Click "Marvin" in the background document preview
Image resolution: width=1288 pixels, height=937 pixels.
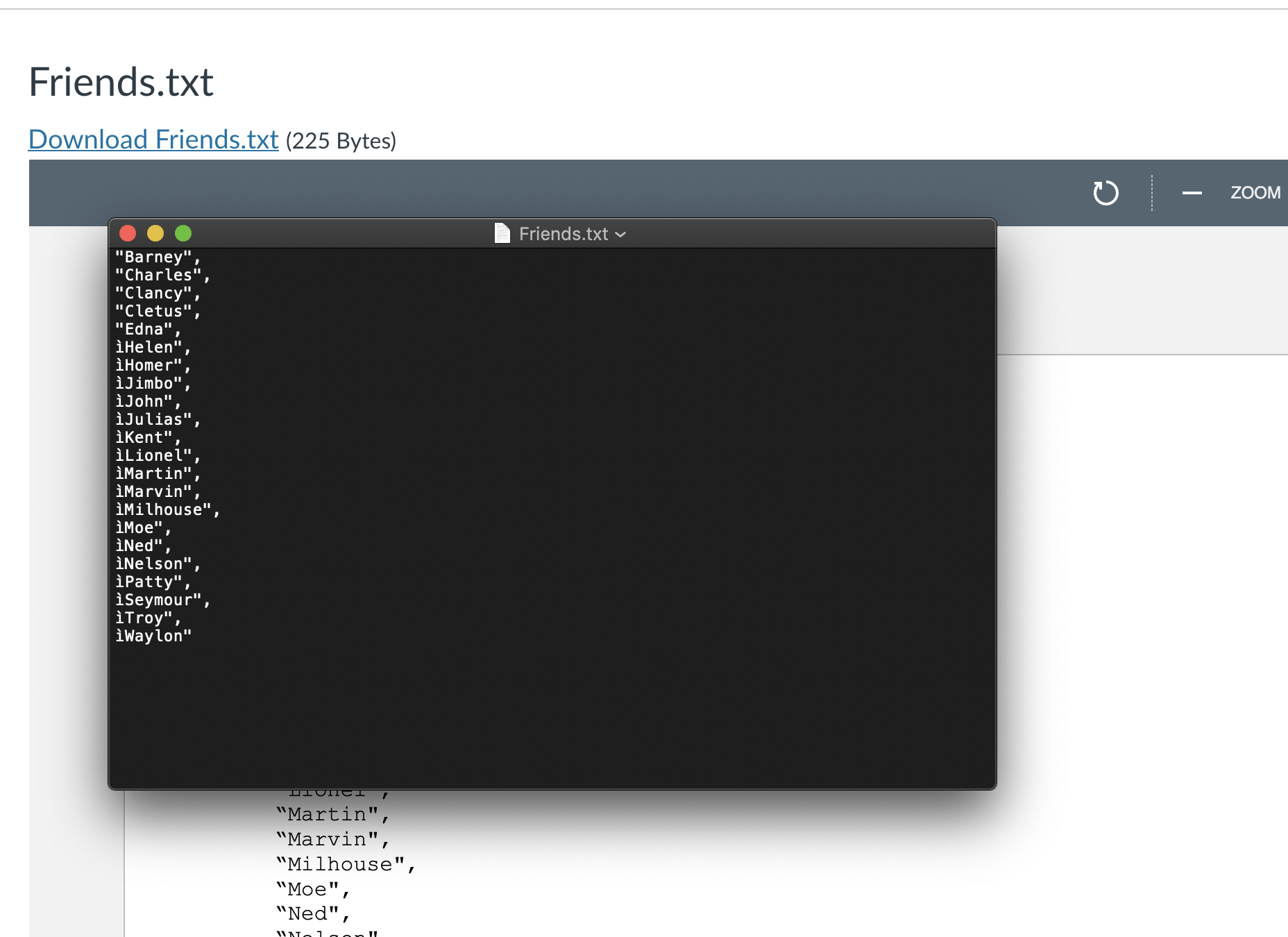coord(332,840)
